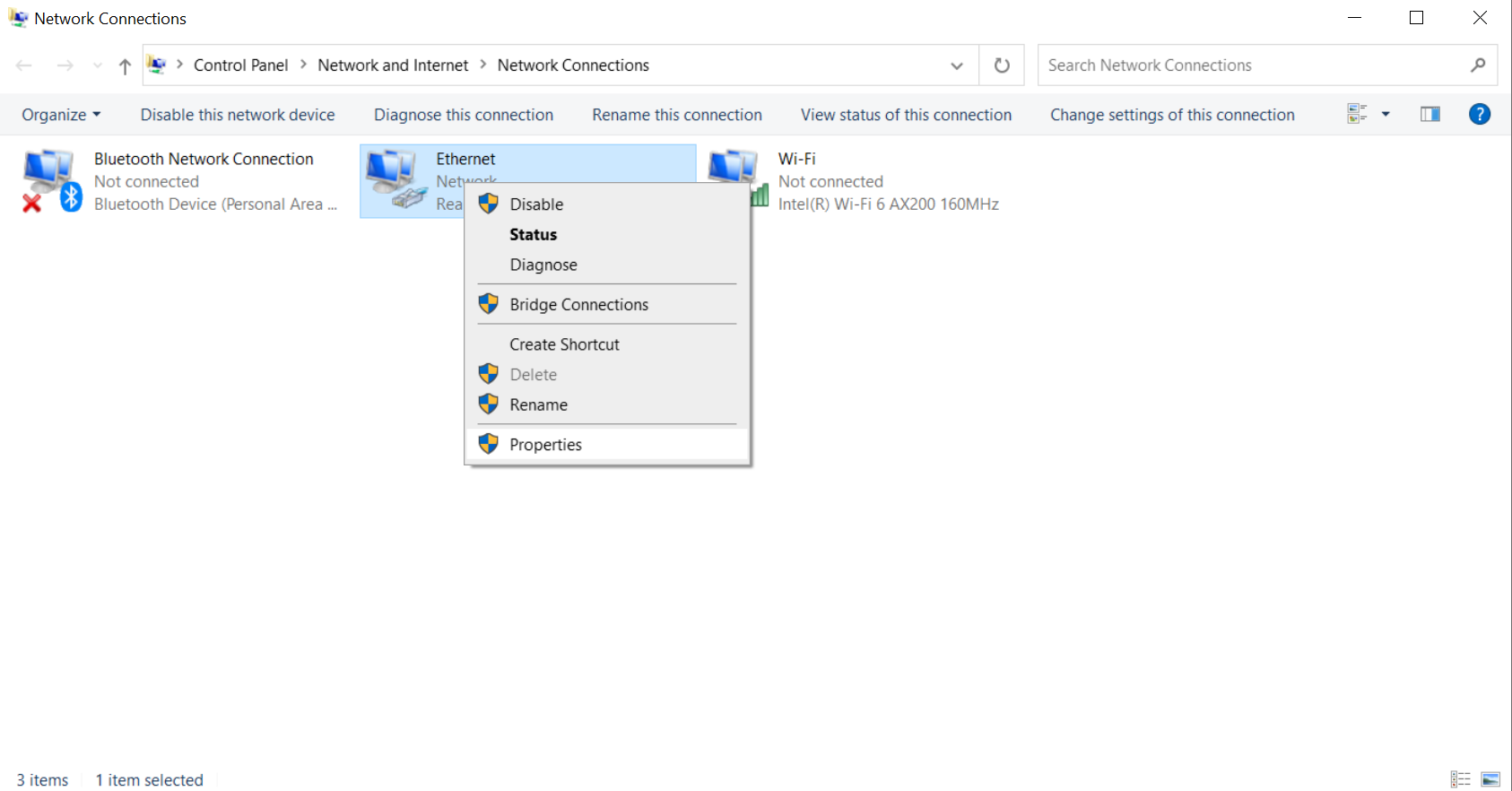Switch to large icons view in status bar
1512x791 pixels.
click(1490, 779)
